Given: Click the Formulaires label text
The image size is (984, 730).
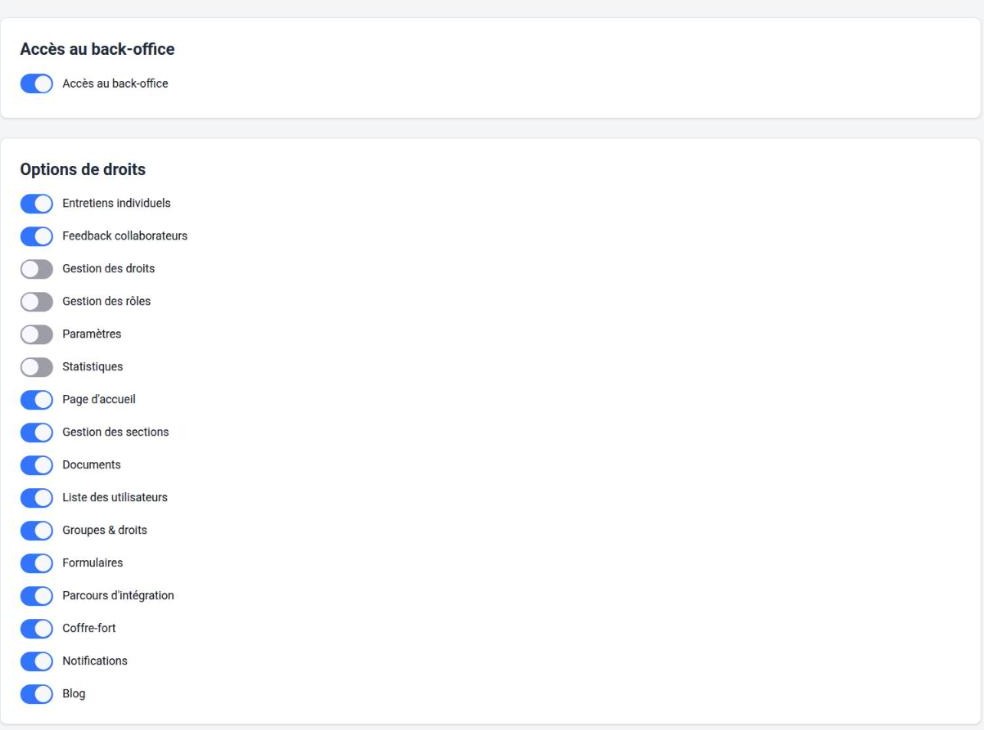Looking at the screenshot, I should tap(93, 562).
